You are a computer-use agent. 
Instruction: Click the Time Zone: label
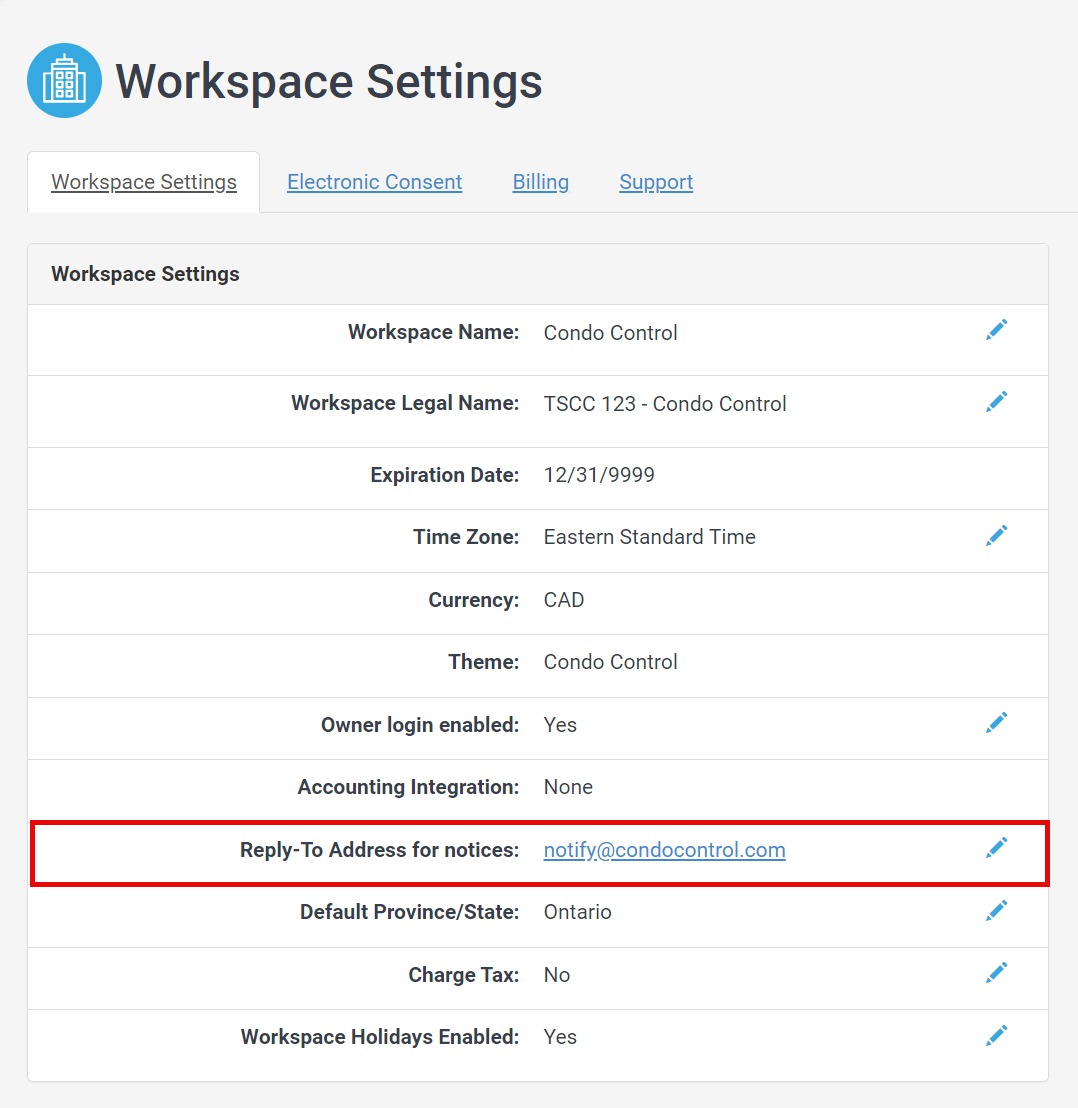[x=466, y=537]
